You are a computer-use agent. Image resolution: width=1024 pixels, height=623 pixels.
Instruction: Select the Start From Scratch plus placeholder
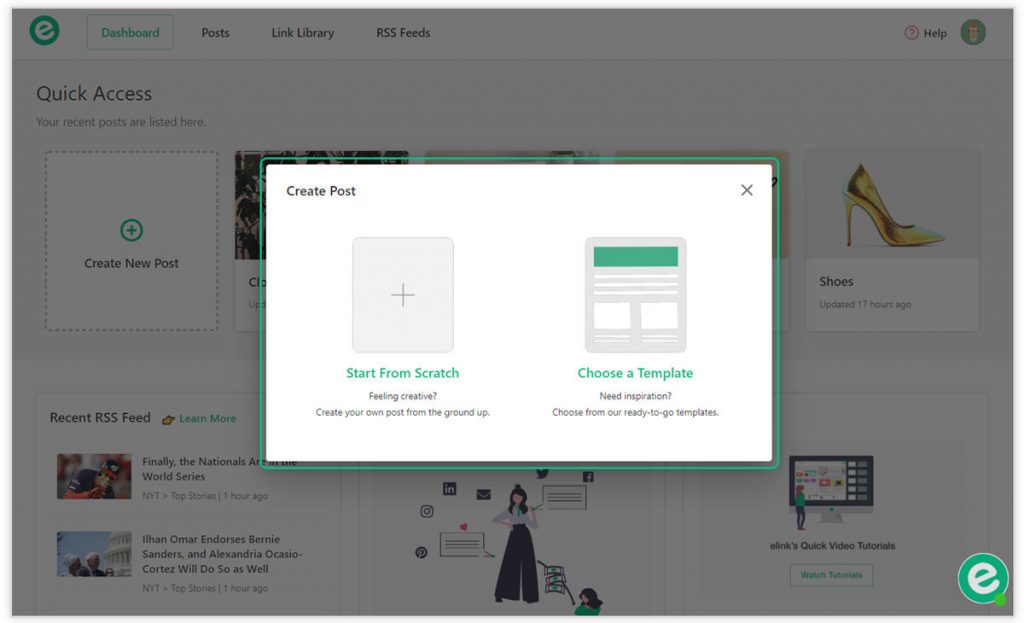(402, 295)
